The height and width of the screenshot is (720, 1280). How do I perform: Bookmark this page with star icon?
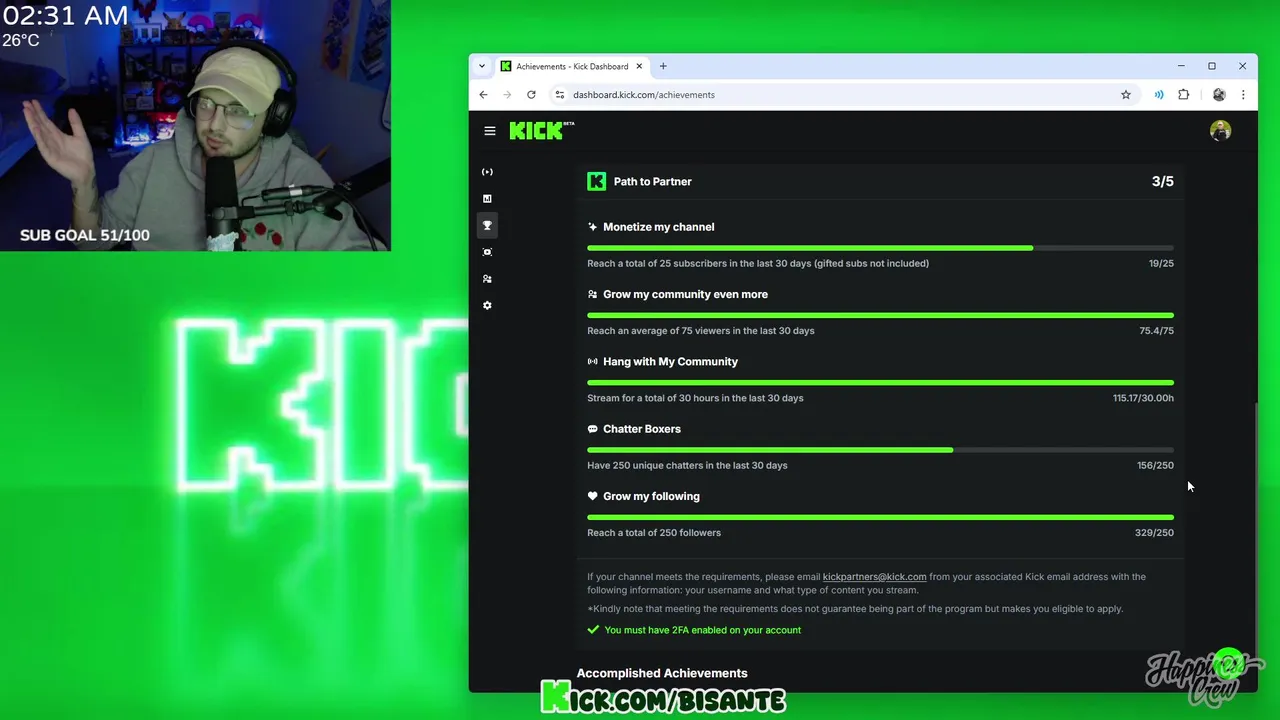click(x=1126, y=95)
